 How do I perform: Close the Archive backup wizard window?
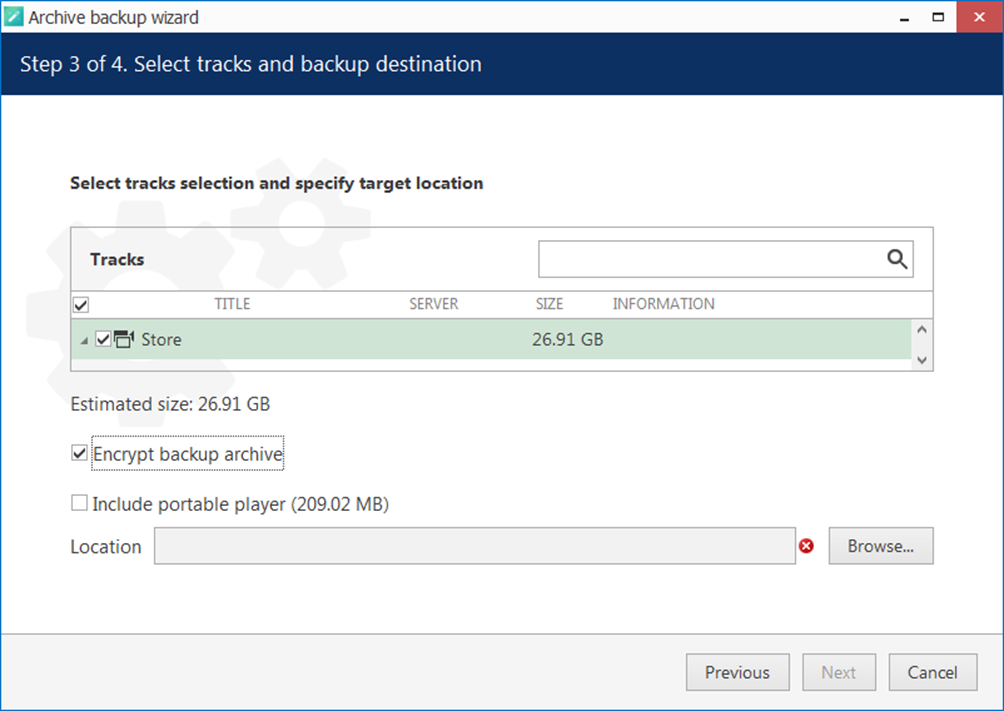tap(979, 17)
